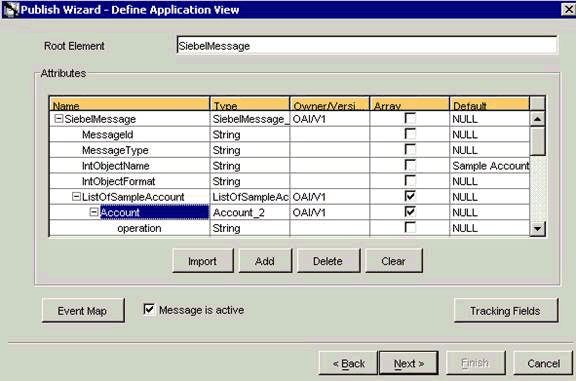Click the Type column header
The image size is (576, 381).
tap(250, 104)
